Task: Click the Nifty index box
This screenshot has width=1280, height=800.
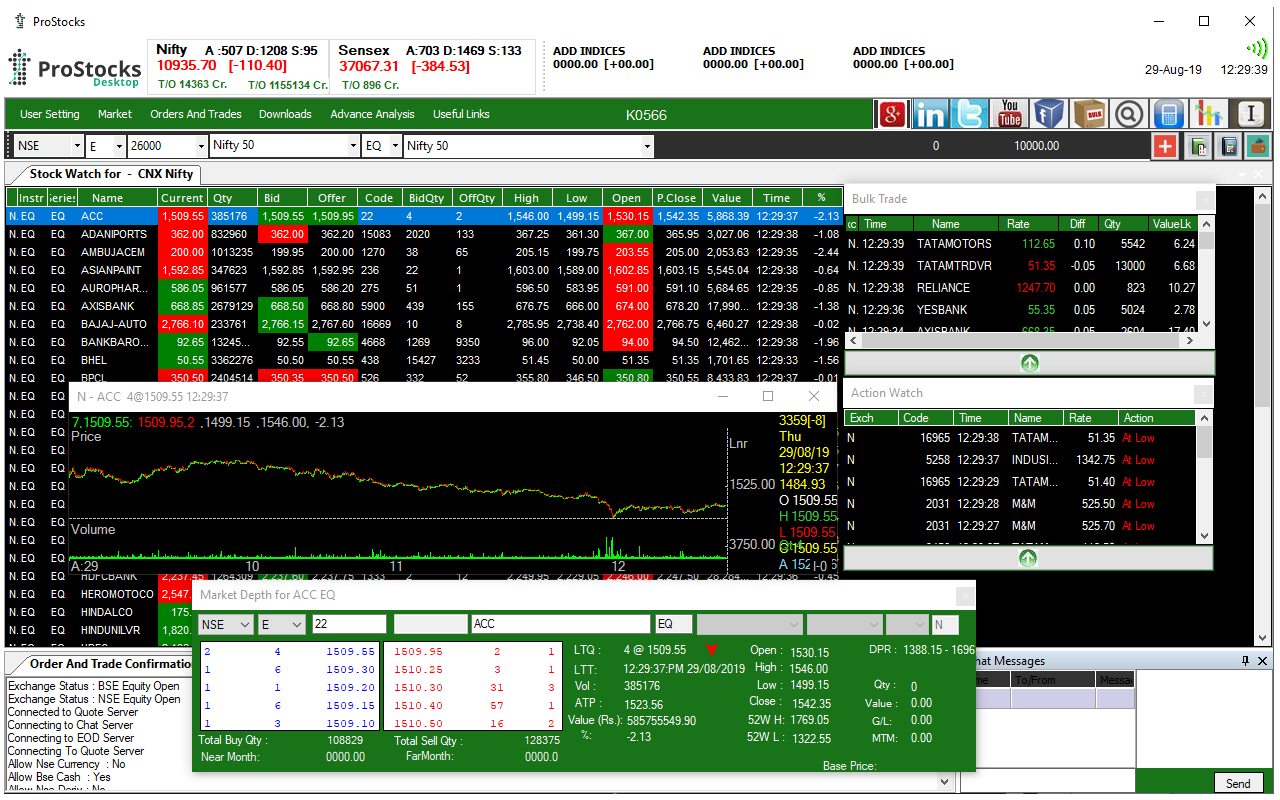Action: [239, 66]
